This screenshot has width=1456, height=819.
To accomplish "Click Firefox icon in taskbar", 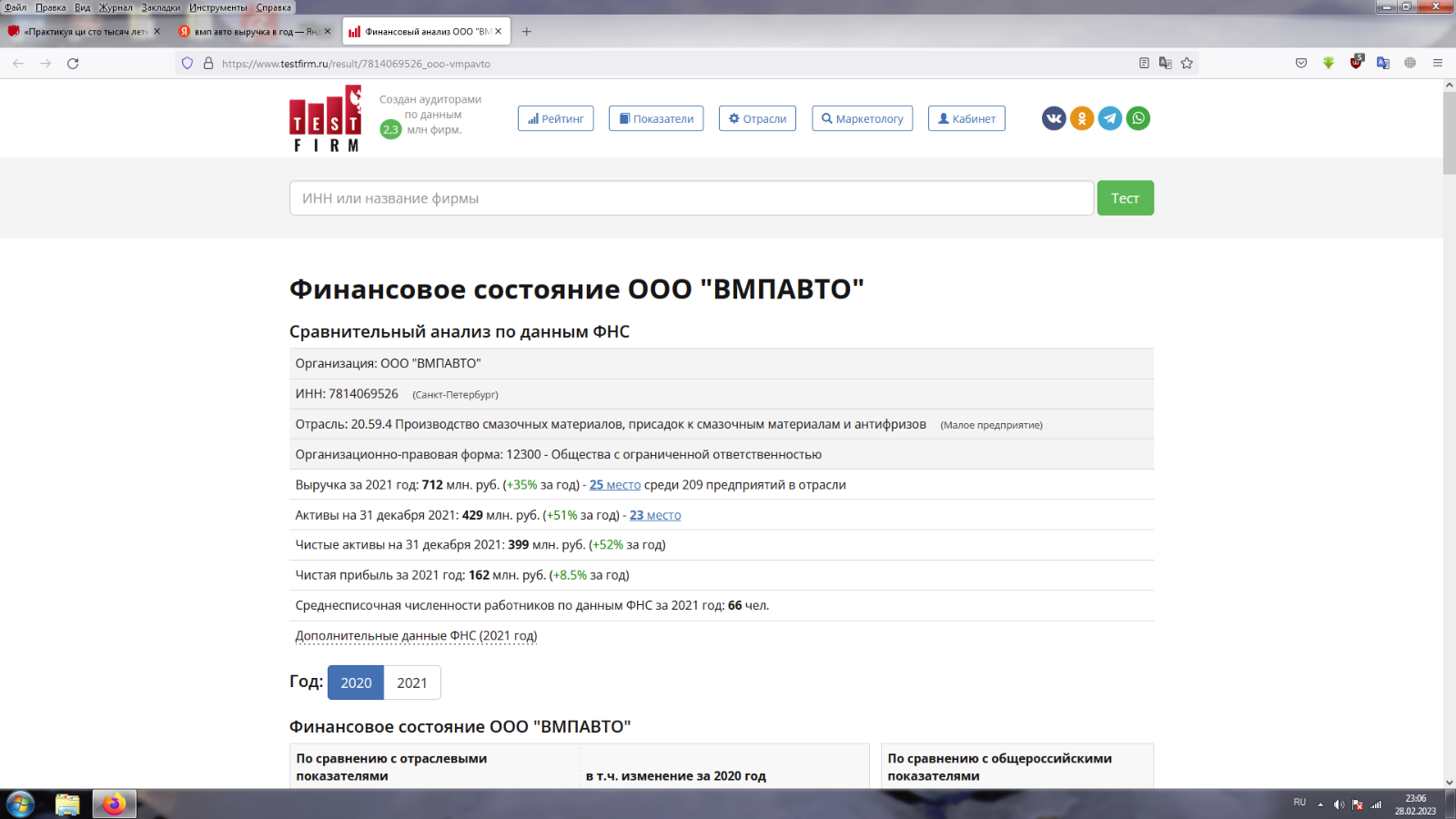I will tap(114, 804).
